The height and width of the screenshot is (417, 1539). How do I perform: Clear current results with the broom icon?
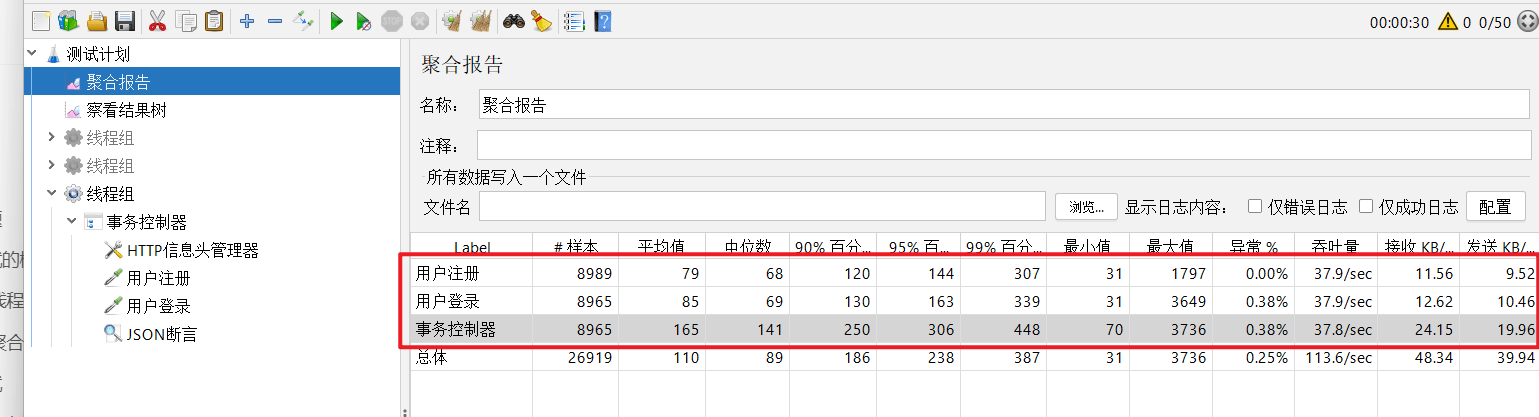452,20
